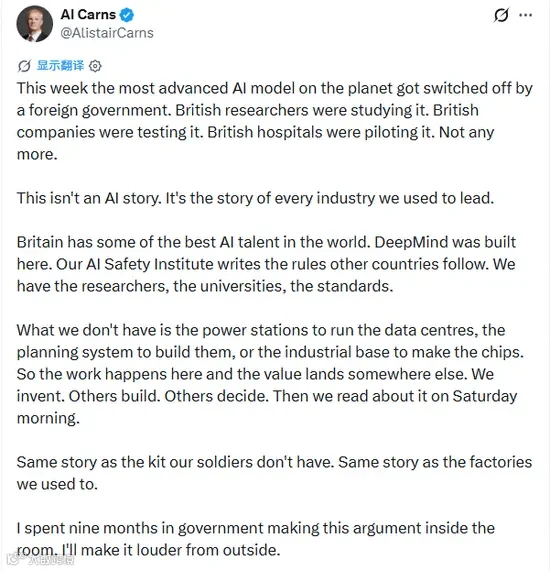Click the Grok icon beside 显示翻译
Viewport: 550px width, 571px height.
point(24,66)
